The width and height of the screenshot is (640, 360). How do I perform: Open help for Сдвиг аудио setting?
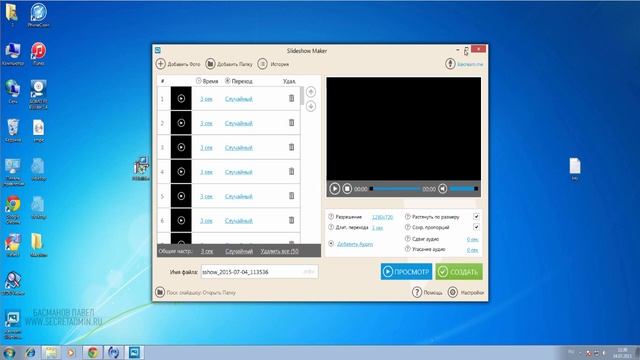[x=407, y=239]
